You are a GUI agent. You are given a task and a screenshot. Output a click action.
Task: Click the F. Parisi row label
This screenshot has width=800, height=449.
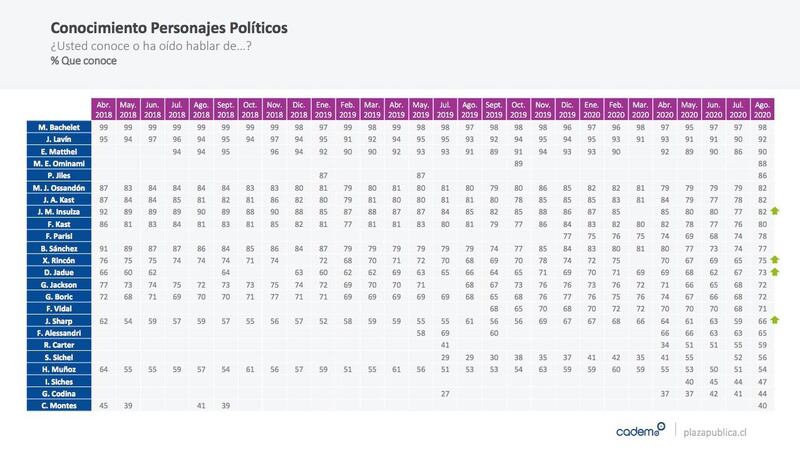point(59,236)
